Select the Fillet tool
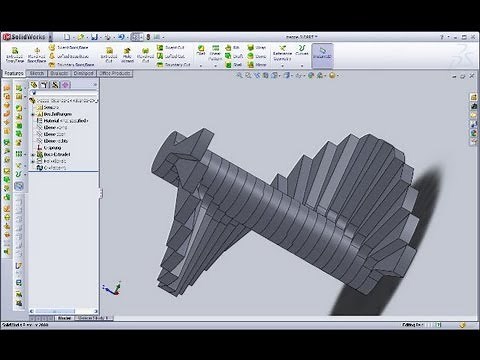This screenshot has width=480, height=360. tap(201, 50)
